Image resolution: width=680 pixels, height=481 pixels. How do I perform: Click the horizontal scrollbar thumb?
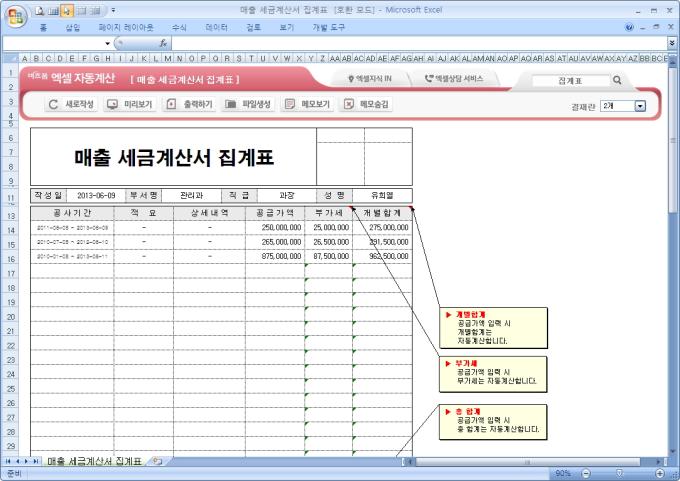[528, 462]
